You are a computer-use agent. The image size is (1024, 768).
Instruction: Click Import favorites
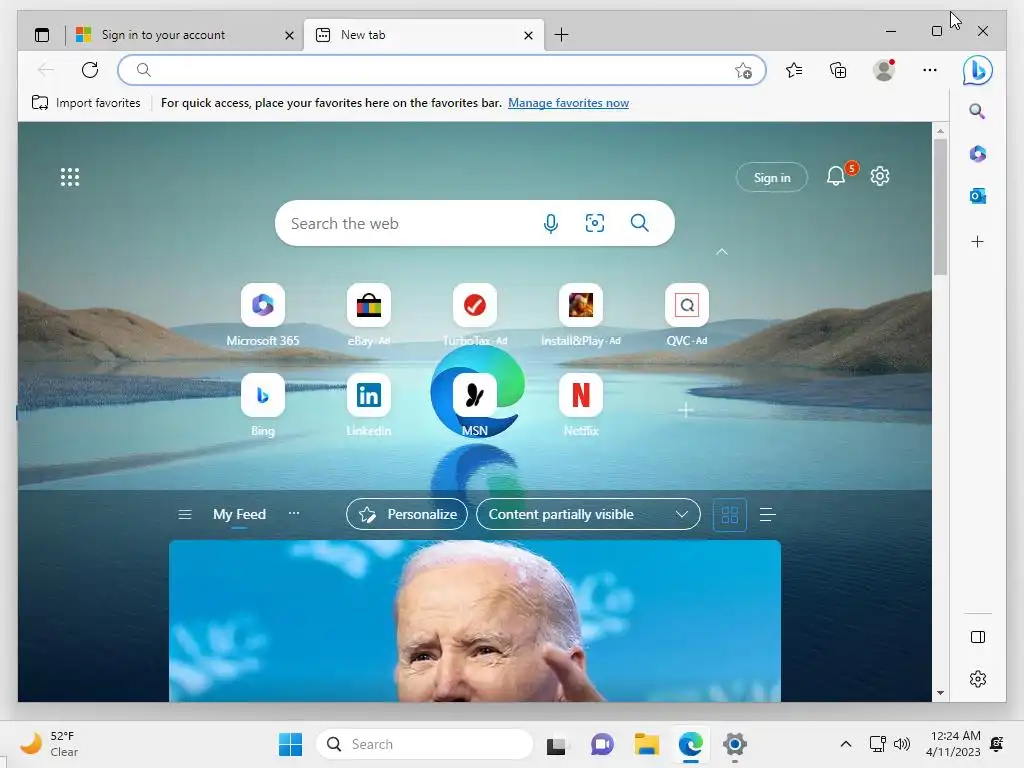(x=86, y=103)
